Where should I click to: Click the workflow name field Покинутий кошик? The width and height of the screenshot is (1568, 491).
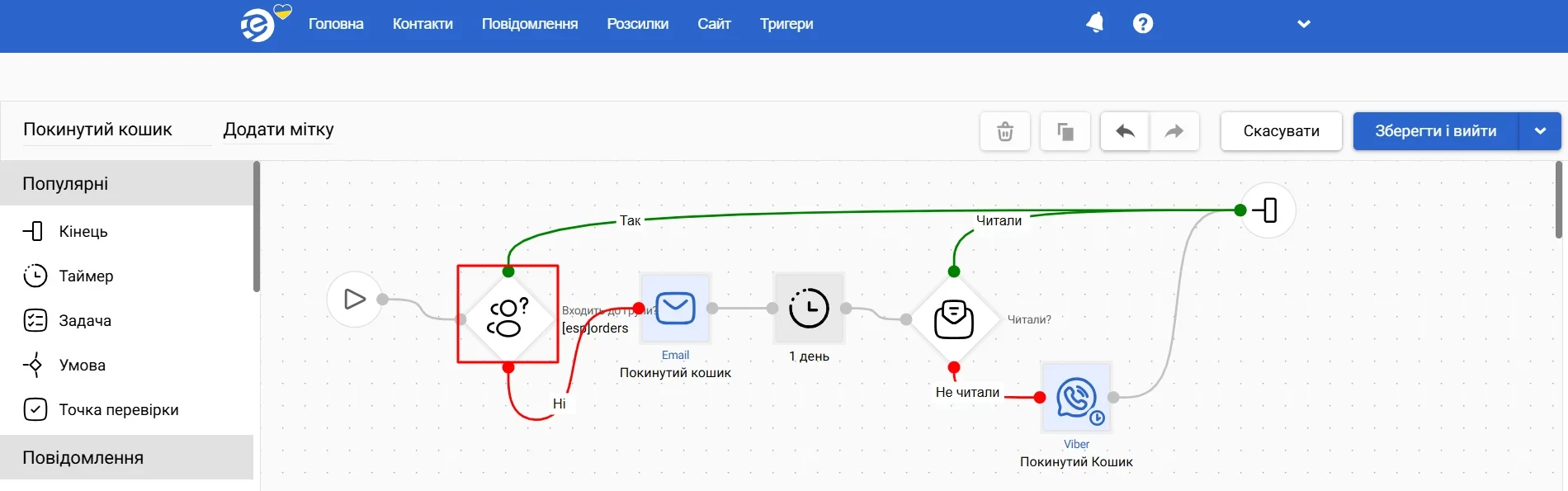[x=117, y=130]
